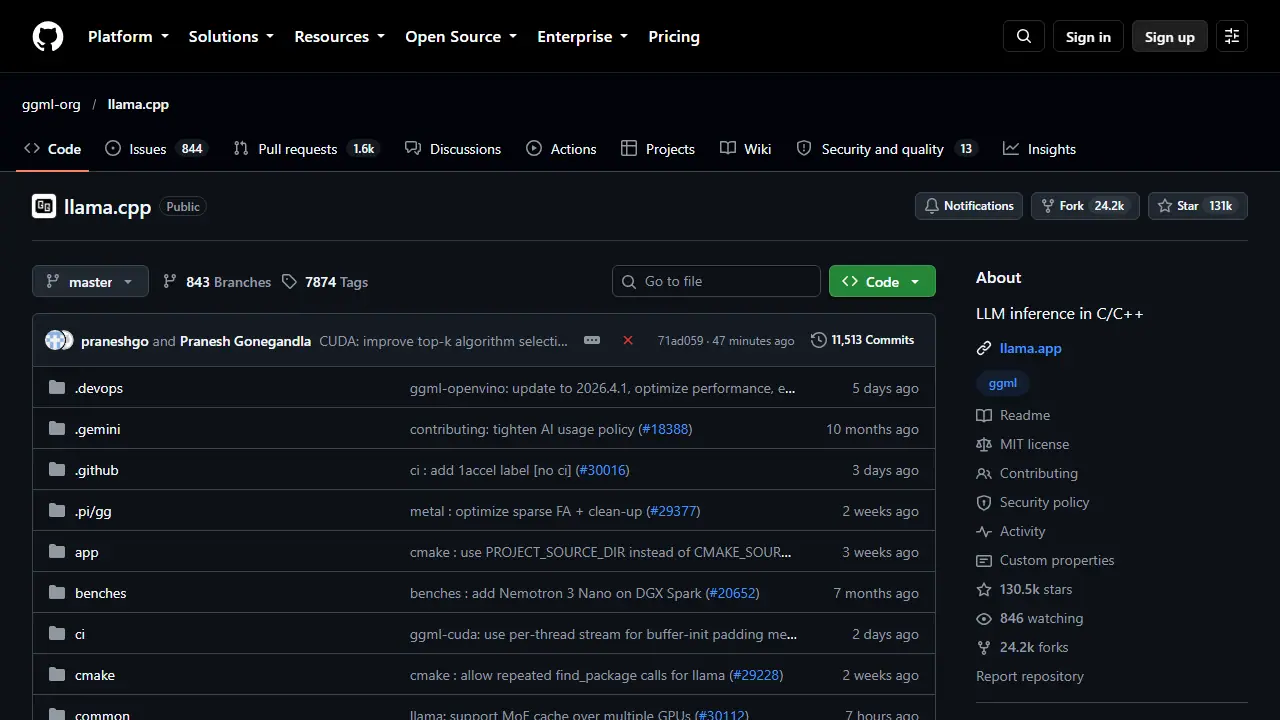Expand the Open Source menu

pyautogui.click(x=461, y=37)
